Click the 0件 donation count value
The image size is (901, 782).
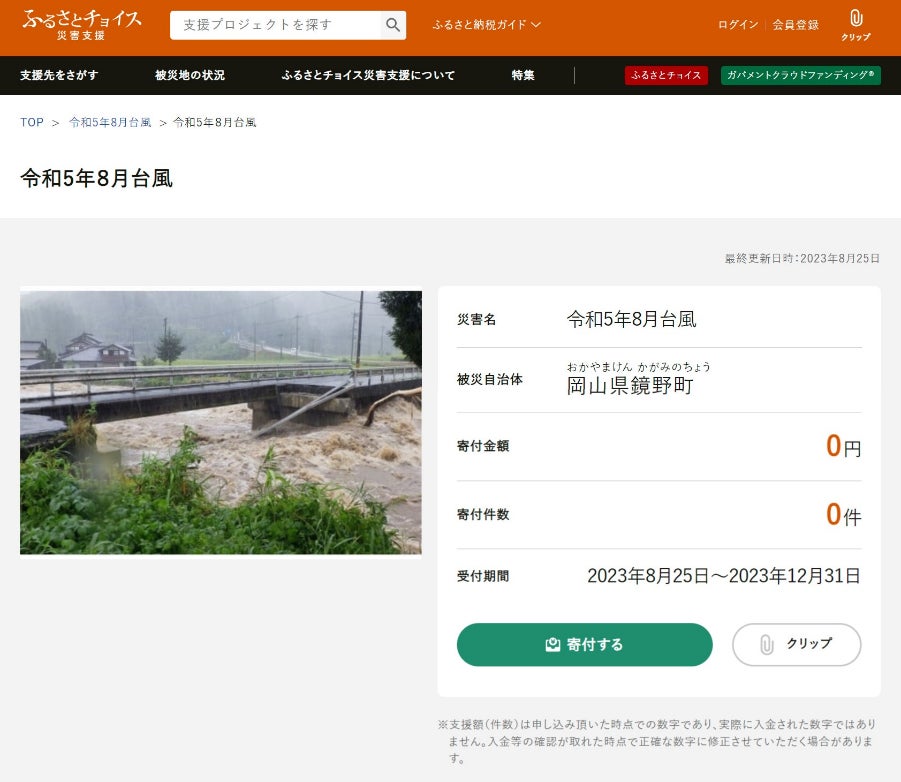844,515
